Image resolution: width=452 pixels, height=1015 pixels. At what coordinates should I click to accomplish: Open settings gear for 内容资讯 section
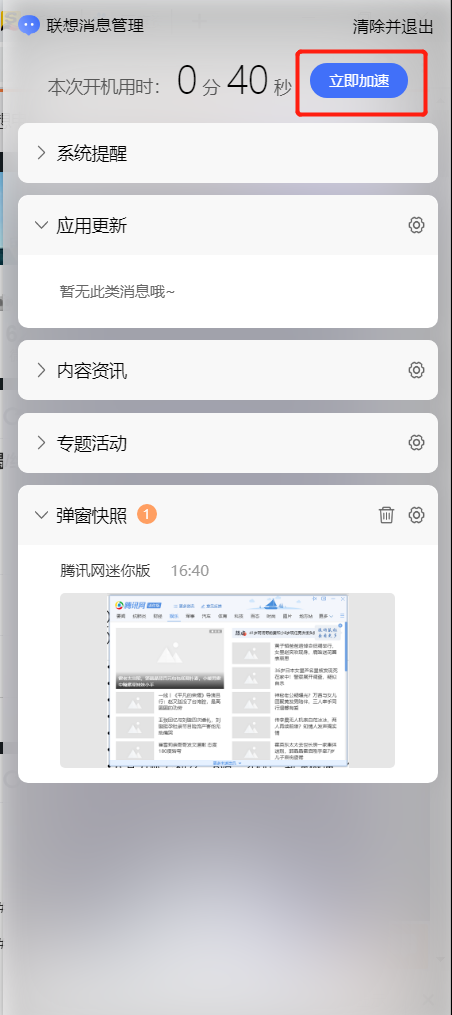coord(416,370)
